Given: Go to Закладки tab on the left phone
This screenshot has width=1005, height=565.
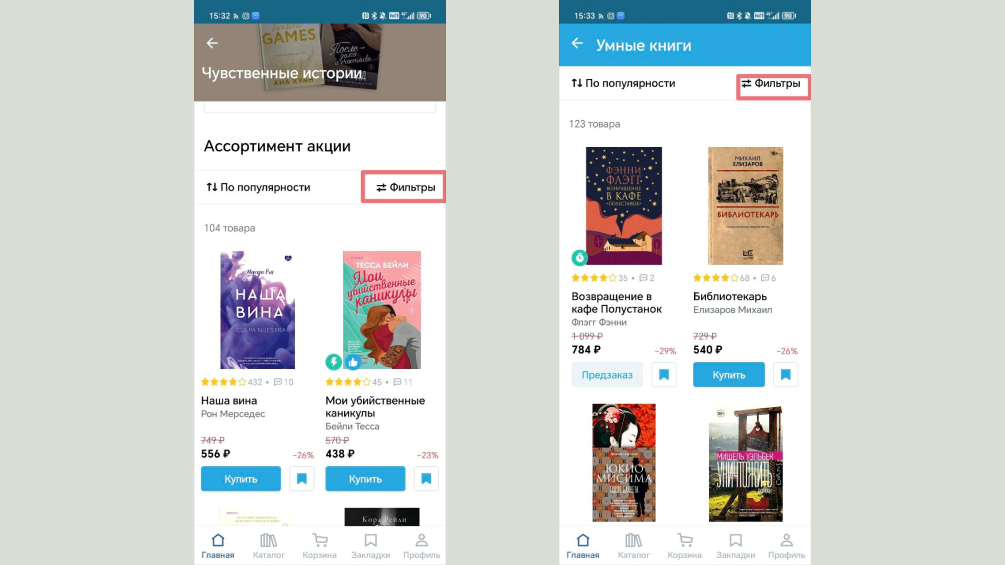Looking at the screenshot, I should click(370, 546).
